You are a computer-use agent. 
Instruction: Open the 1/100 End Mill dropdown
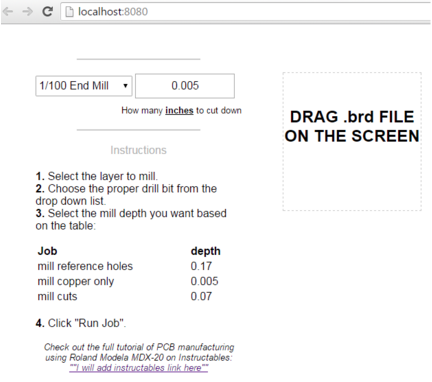pyautogui.click(x=84, y=86)
